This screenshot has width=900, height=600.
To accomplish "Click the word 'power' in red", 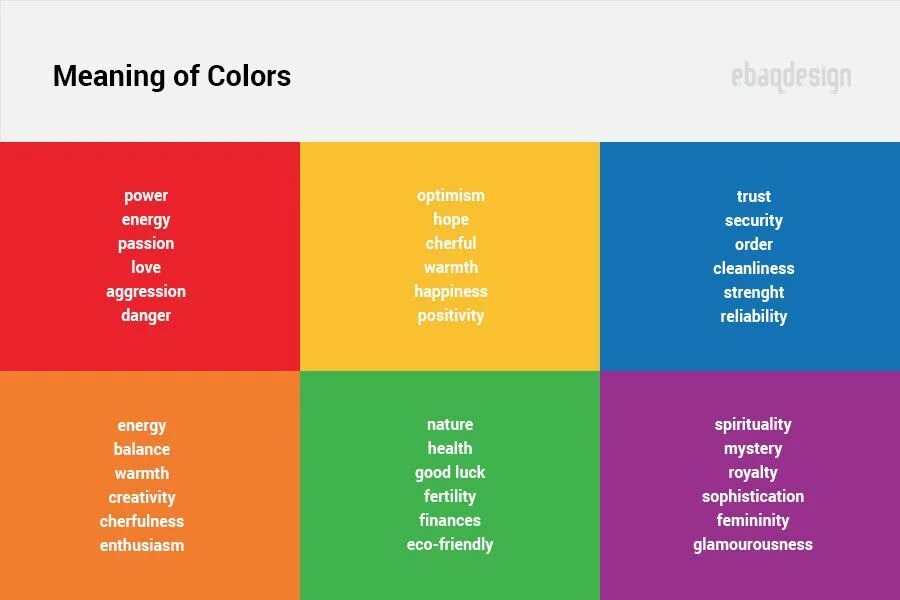I will click(146, 196).
